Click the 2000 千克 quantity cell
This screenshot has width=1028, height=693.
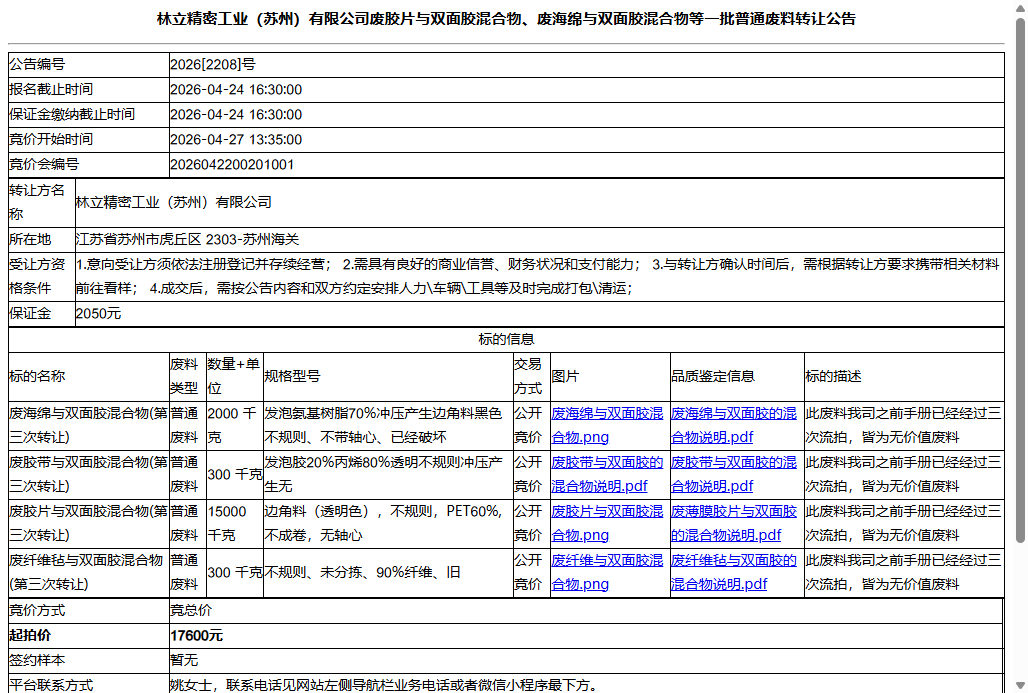point(234,426)
